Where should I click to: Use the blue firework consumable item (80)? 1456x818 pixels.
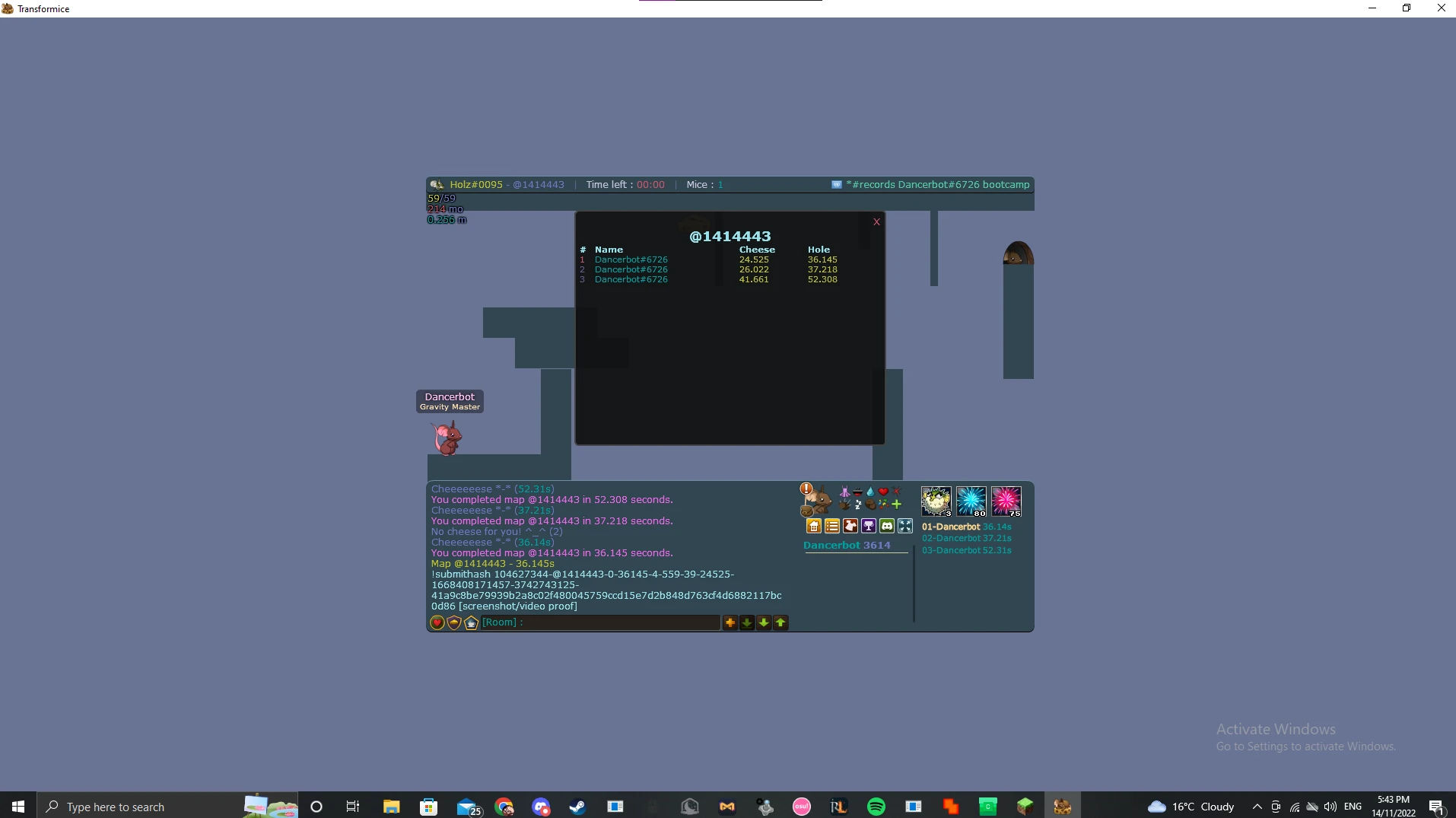[x=971, y=501]
